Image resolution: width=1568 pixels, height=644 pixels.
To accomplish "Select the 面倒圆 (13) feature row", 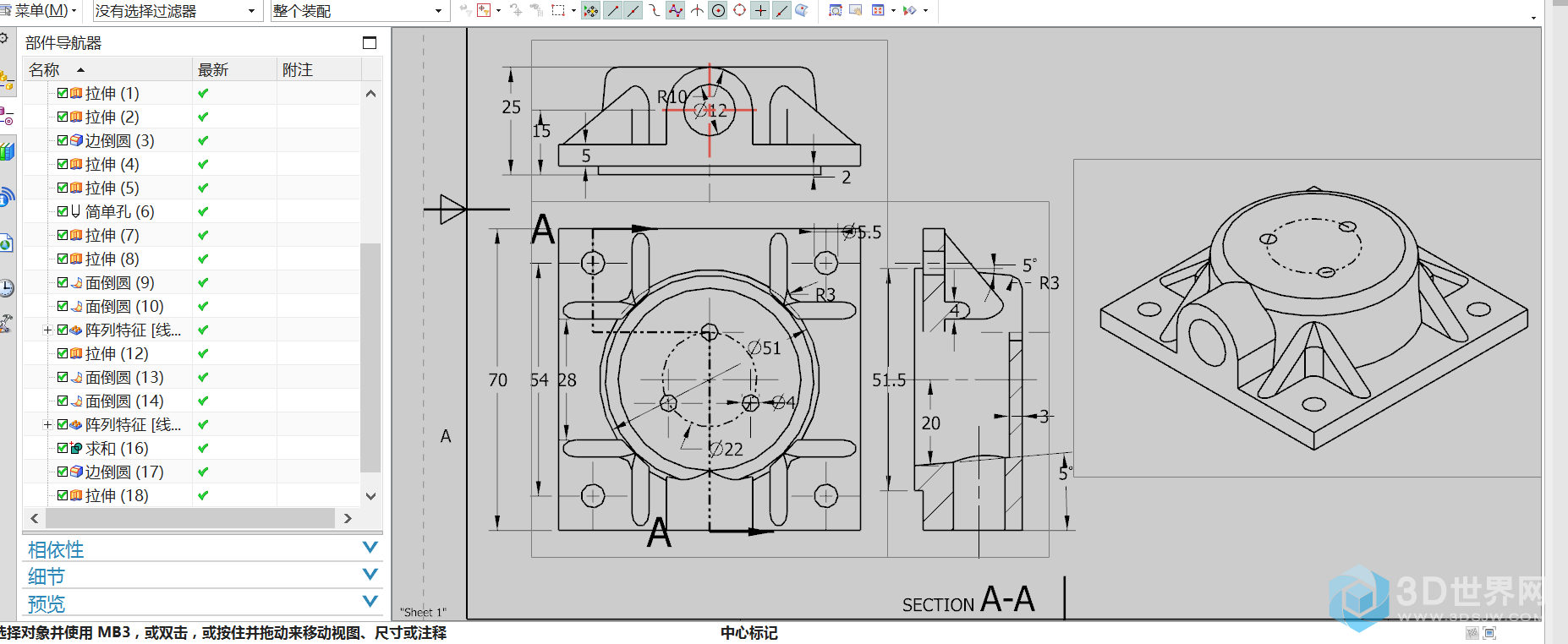I will click(x=193, y=377).
